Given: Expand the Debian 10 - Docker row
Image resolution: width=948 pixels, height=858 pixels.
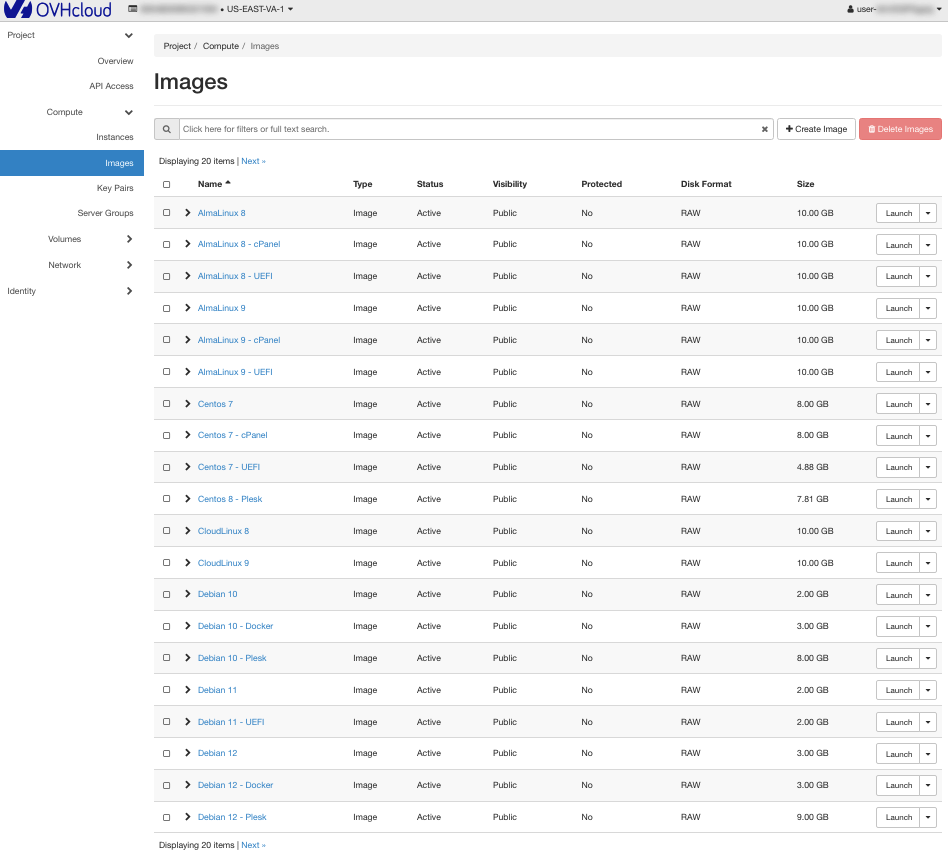Looking at the screenshot, I should [x=187, y=626].
